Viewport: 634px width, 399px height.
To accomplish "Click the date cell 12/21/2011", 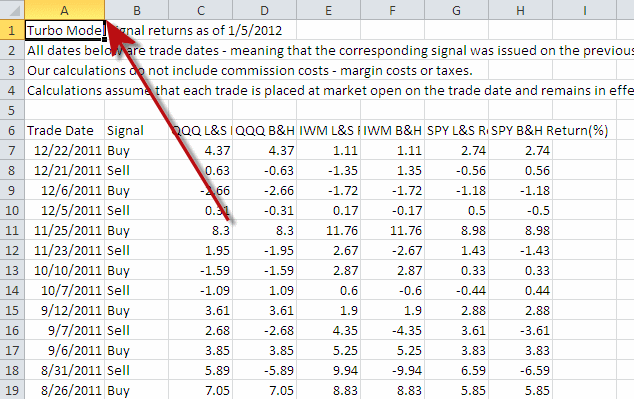I will coord(65,170).
